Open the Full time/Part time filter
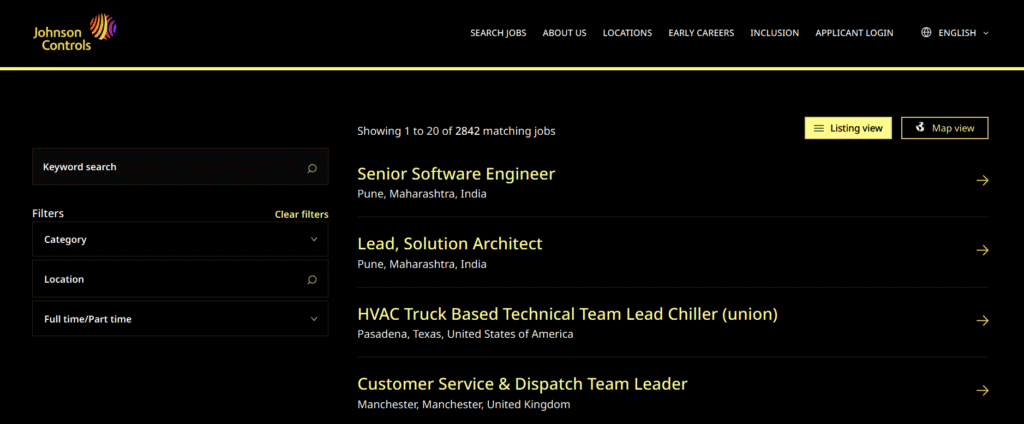 [180, 319]
